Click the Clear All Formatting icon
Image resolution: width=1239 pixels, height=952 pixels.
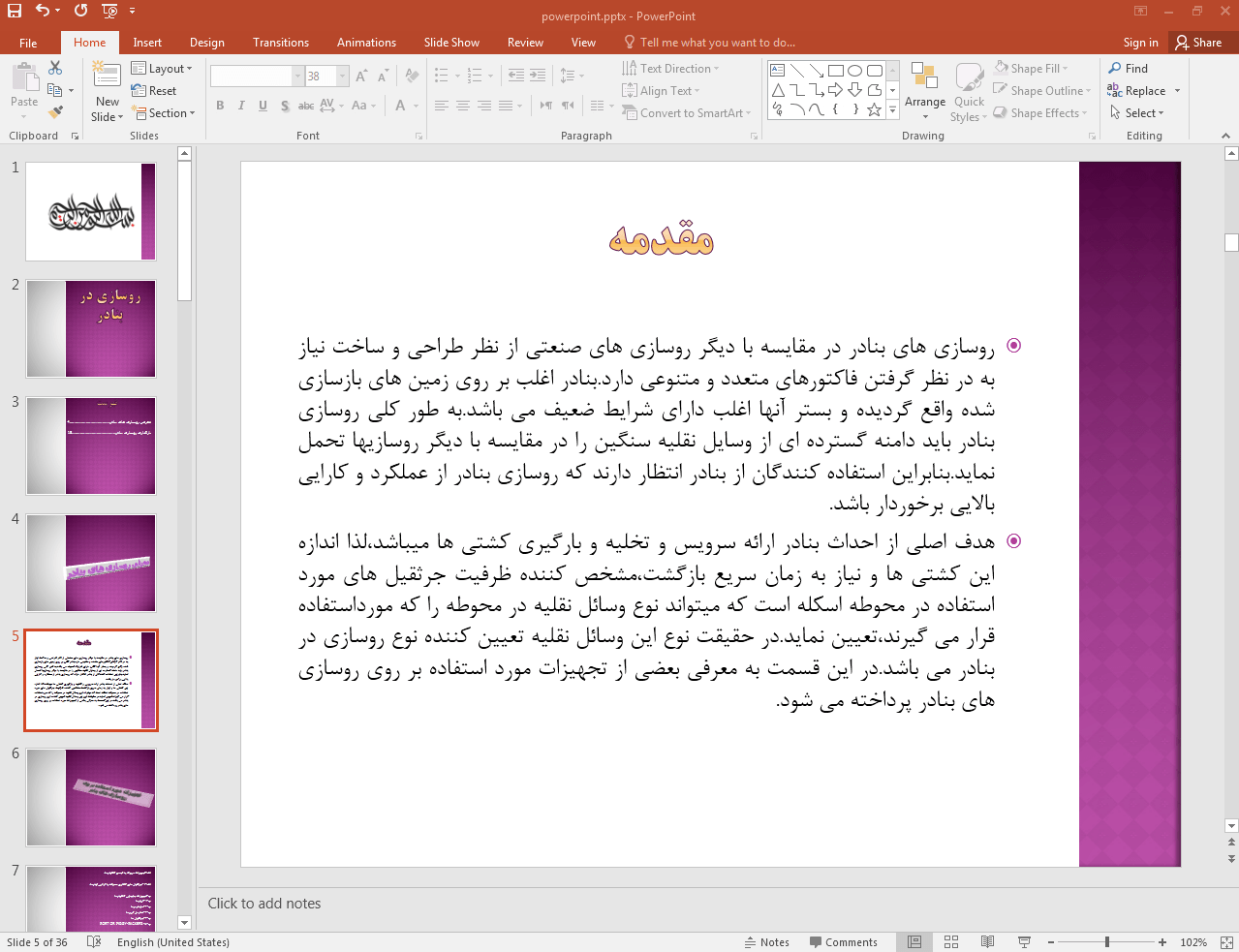coord(413,76)
